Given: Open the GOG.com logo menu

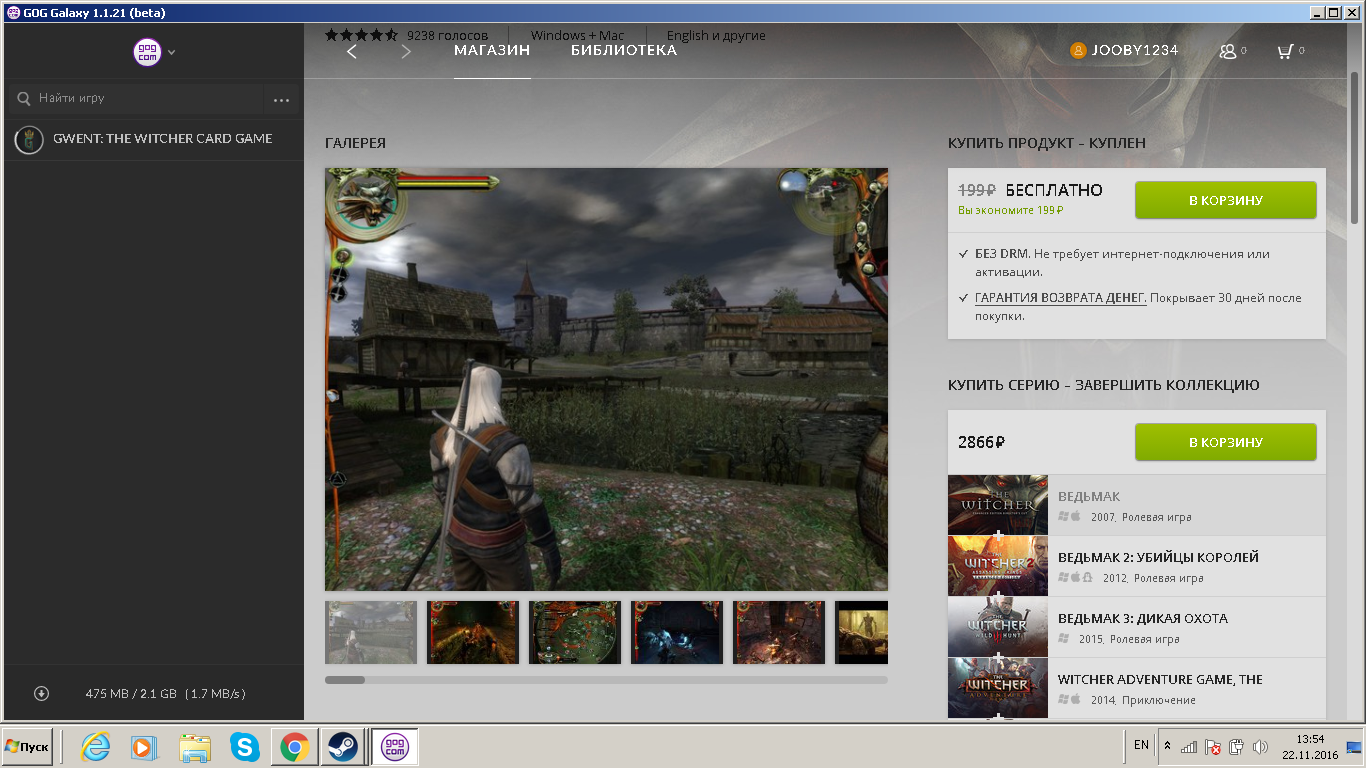Looking at the screenshot, I should [147, 52].
